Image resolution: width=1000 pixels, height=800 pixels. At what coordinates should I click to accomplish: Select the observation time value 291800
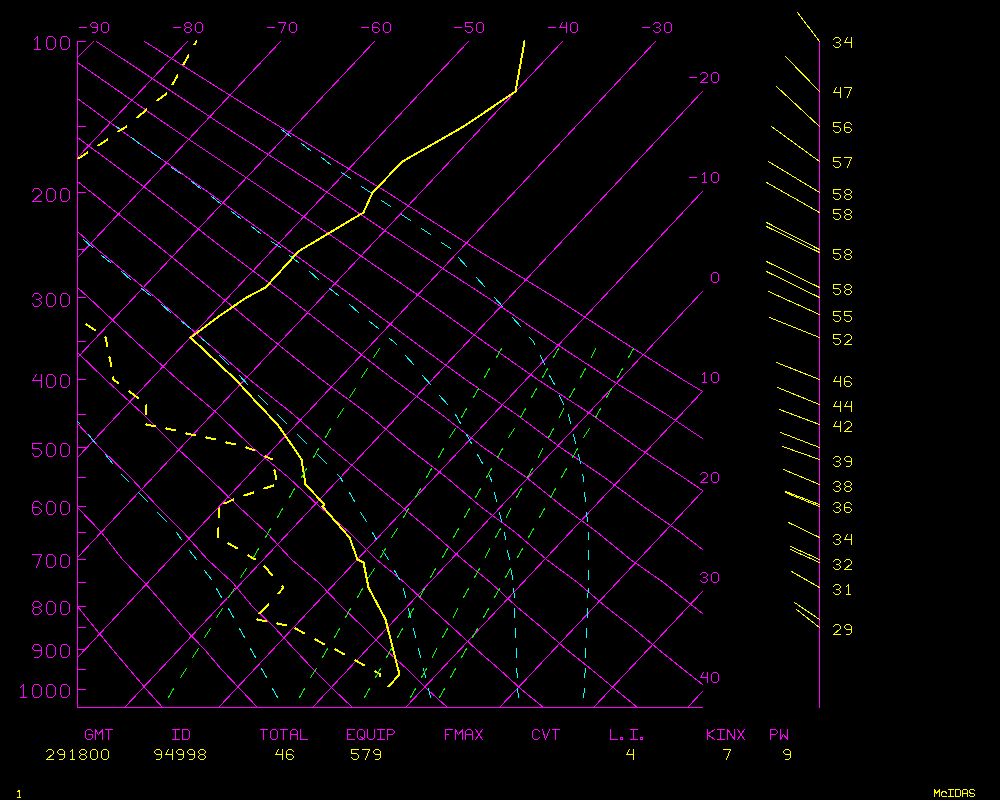[77, 755]
